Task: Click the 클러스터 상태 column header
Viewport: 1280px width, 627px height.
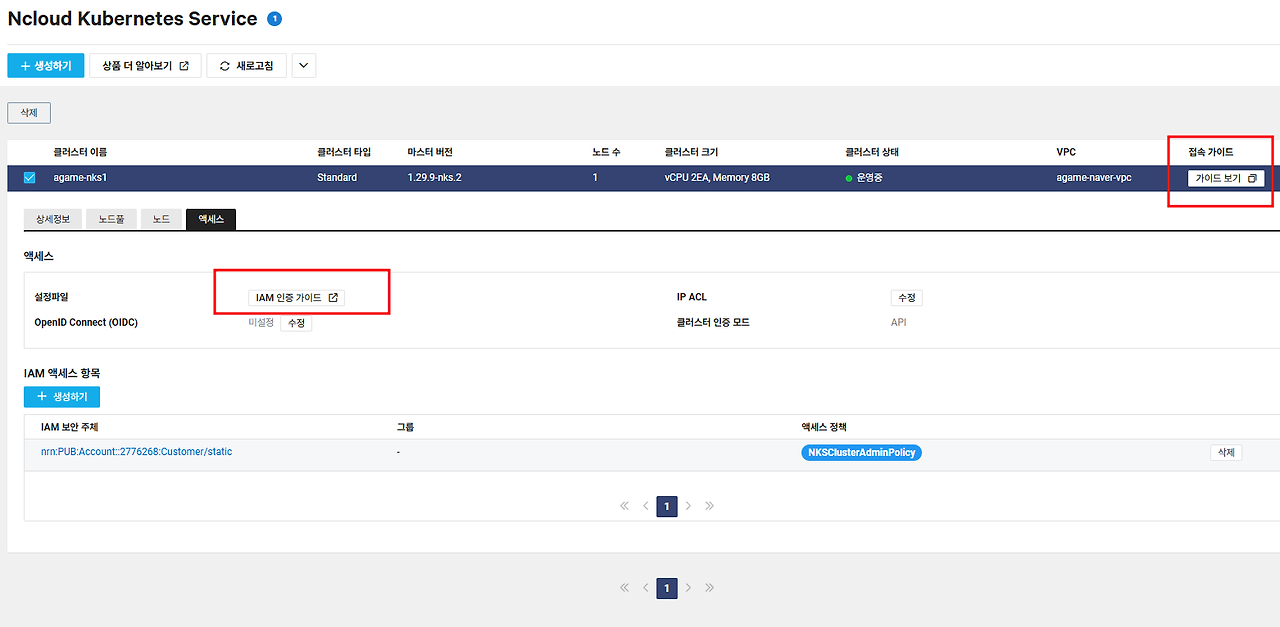Action: coord(872,152)
